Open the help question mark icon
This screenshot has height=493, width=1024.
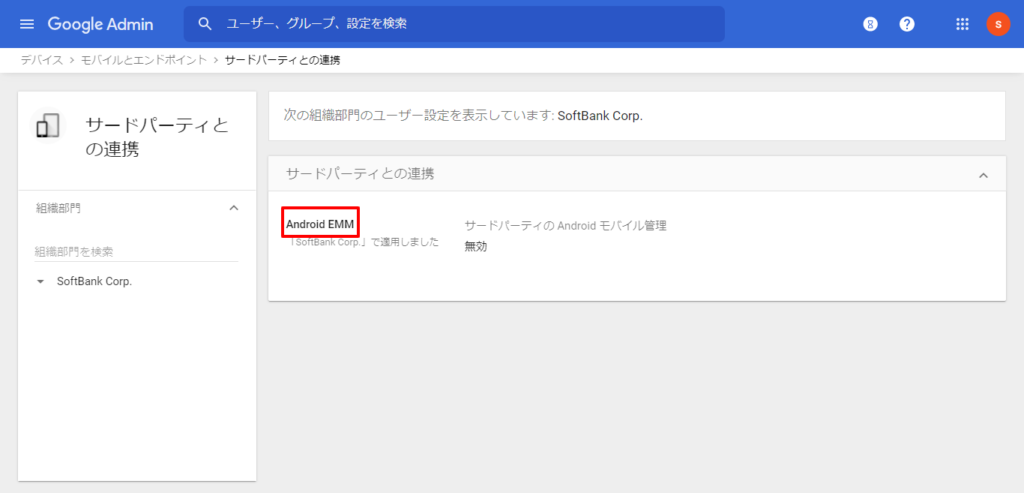(907, 24)
